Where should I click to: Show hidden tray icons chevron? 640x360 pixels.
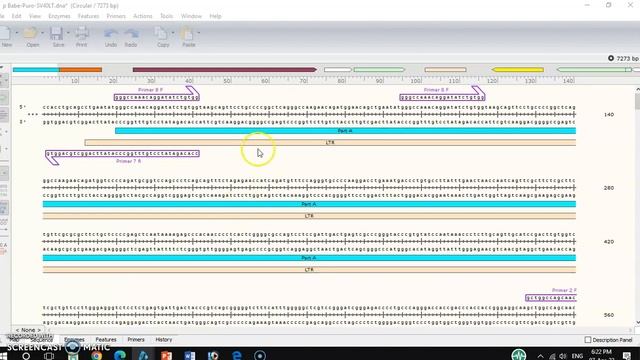[x=540, y=356]
